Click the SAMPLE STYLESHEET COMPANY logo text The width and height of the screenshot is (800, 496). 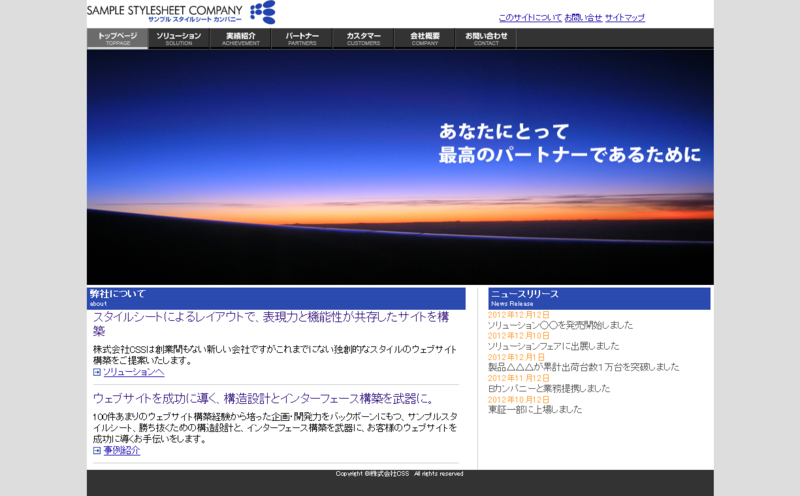[x=164, y=10]
